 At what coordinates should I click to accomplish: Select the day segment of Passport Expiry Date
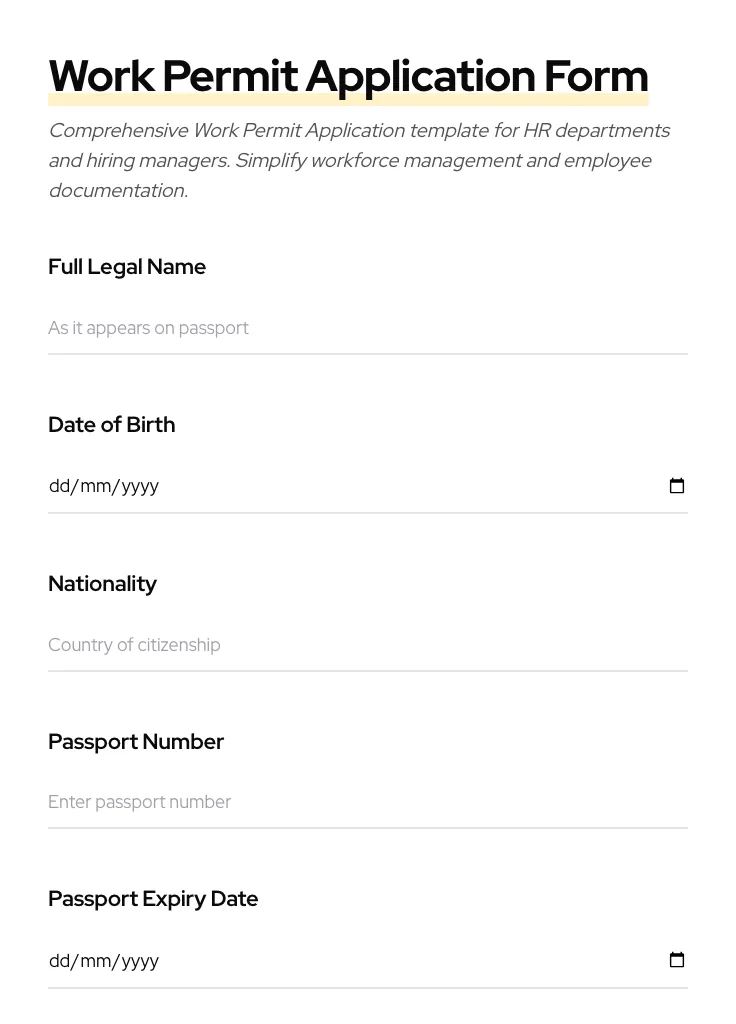pos(59,960)
